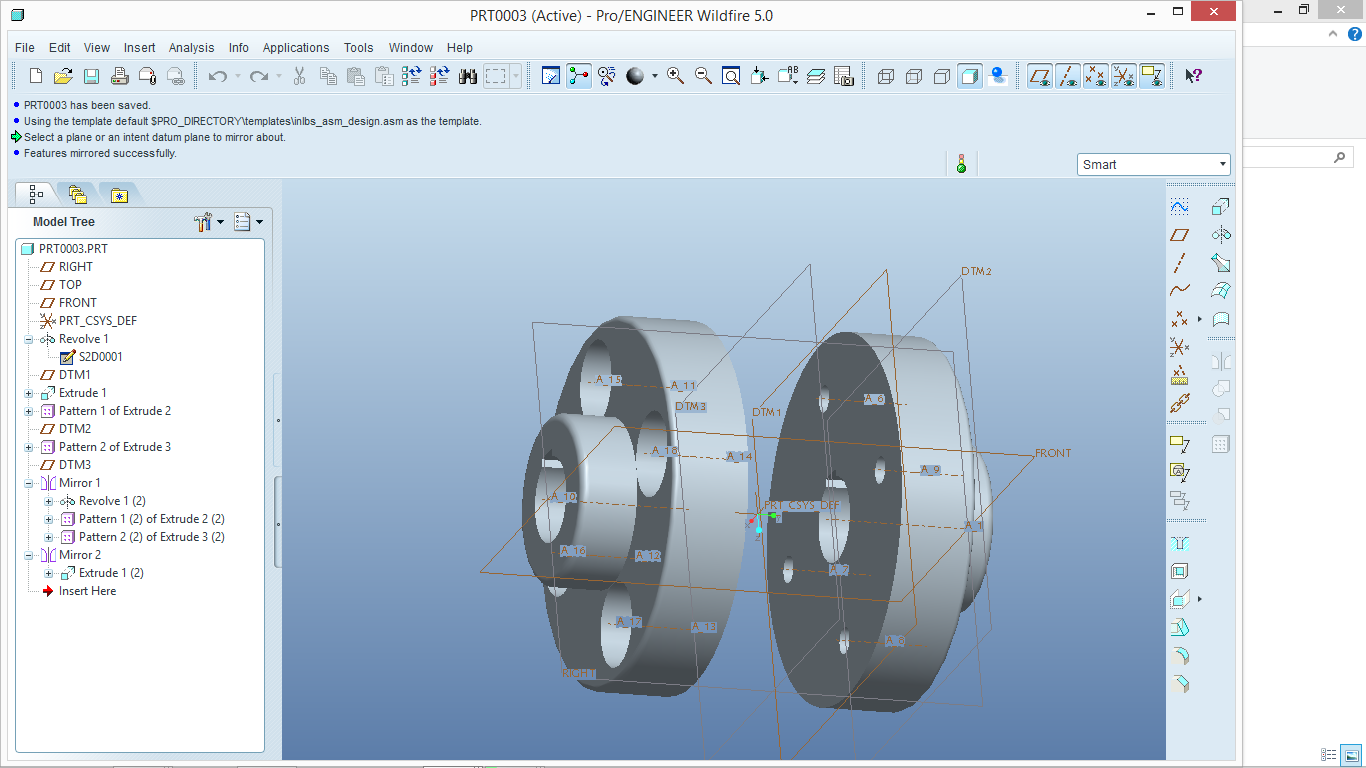This screenshot has height=768, width=1366.
Task: Switch to No Hidden display mode
Action: [941, 76]
